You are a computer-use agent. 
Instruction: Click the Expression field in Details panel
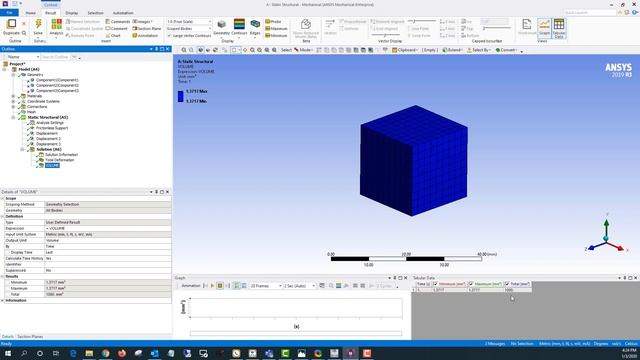(x=108, y=228)
